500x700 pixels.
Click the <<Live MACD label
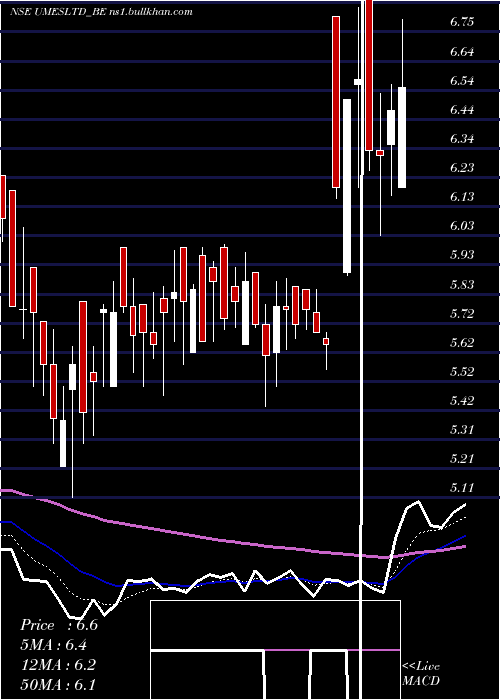421,673
